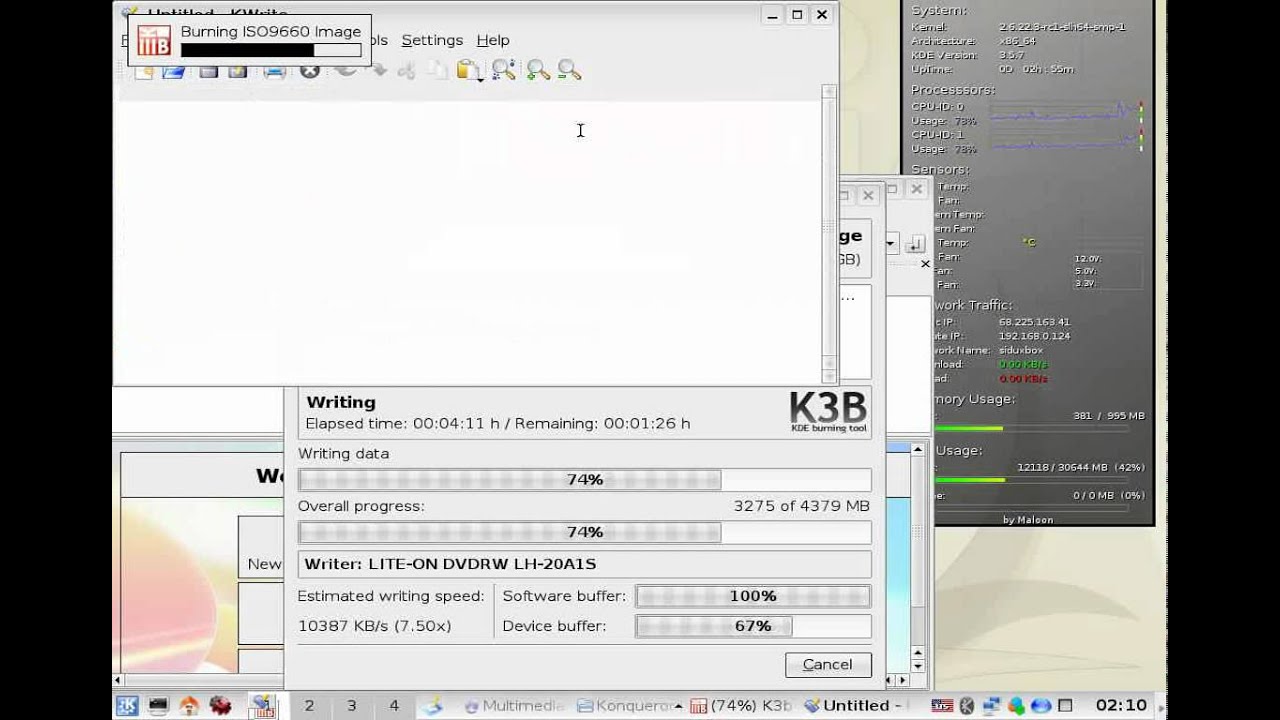The image size is (1280, 720).
Task: Click the 10387 KB/s (7.50x) speed text
Action: 375,626
